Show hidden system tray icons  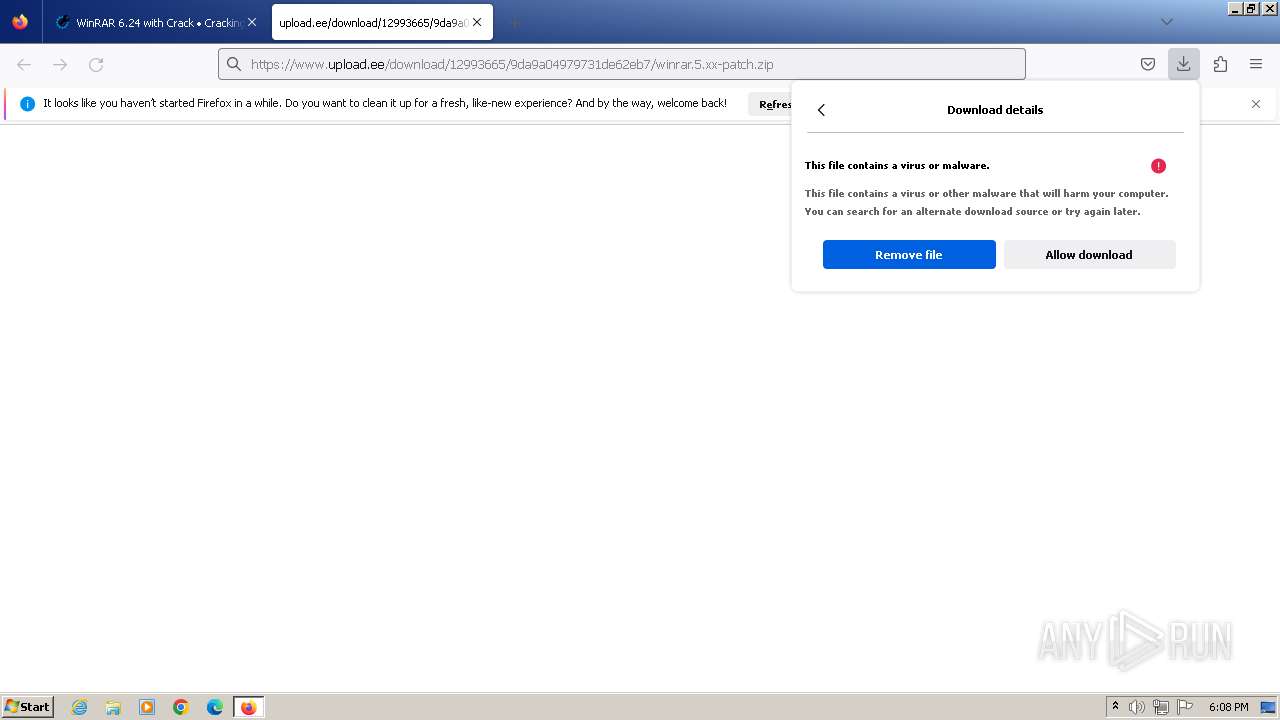pos(1115,707)
